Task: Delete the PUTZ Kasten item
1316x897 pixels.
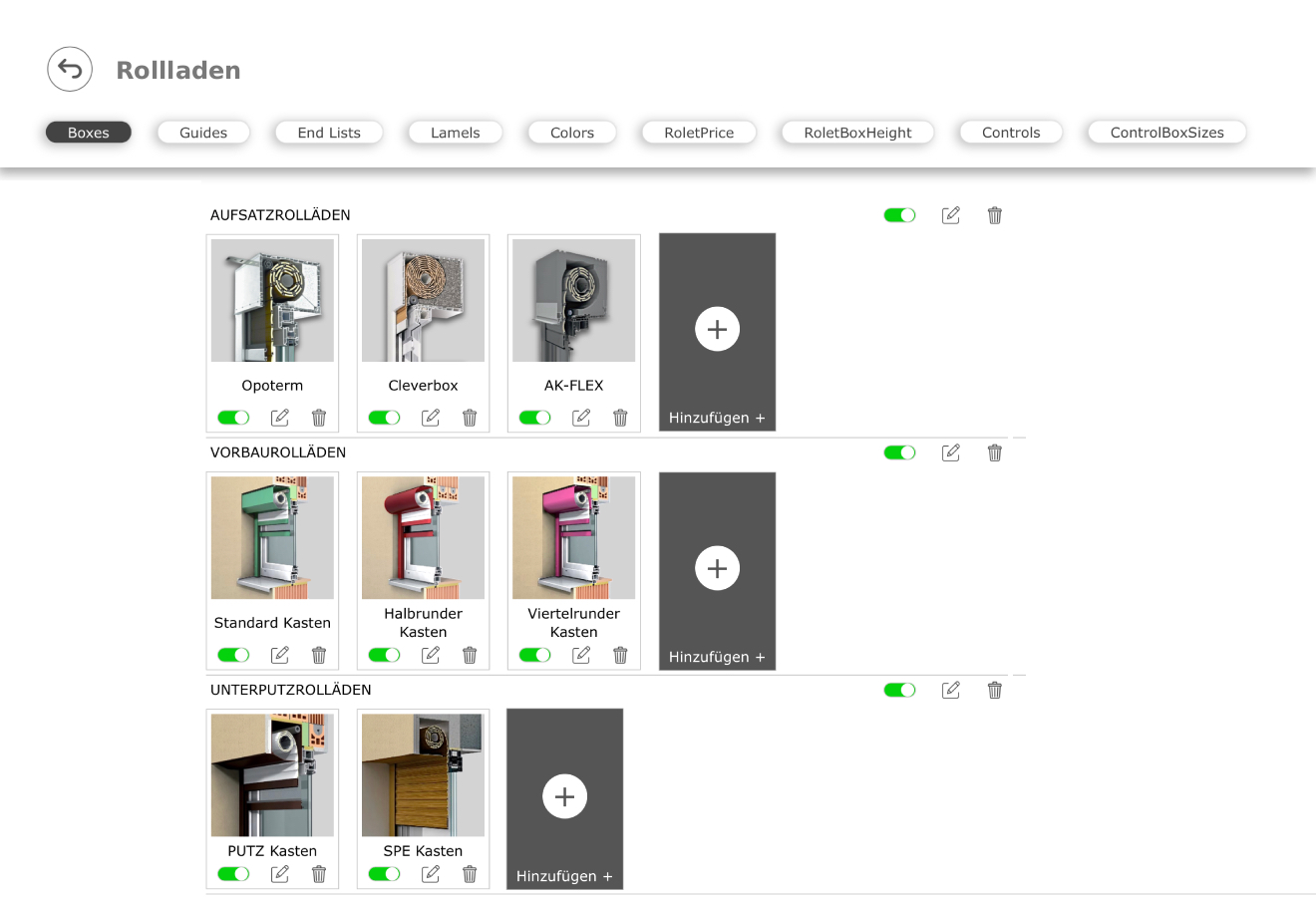Action: tap(319, 874)
